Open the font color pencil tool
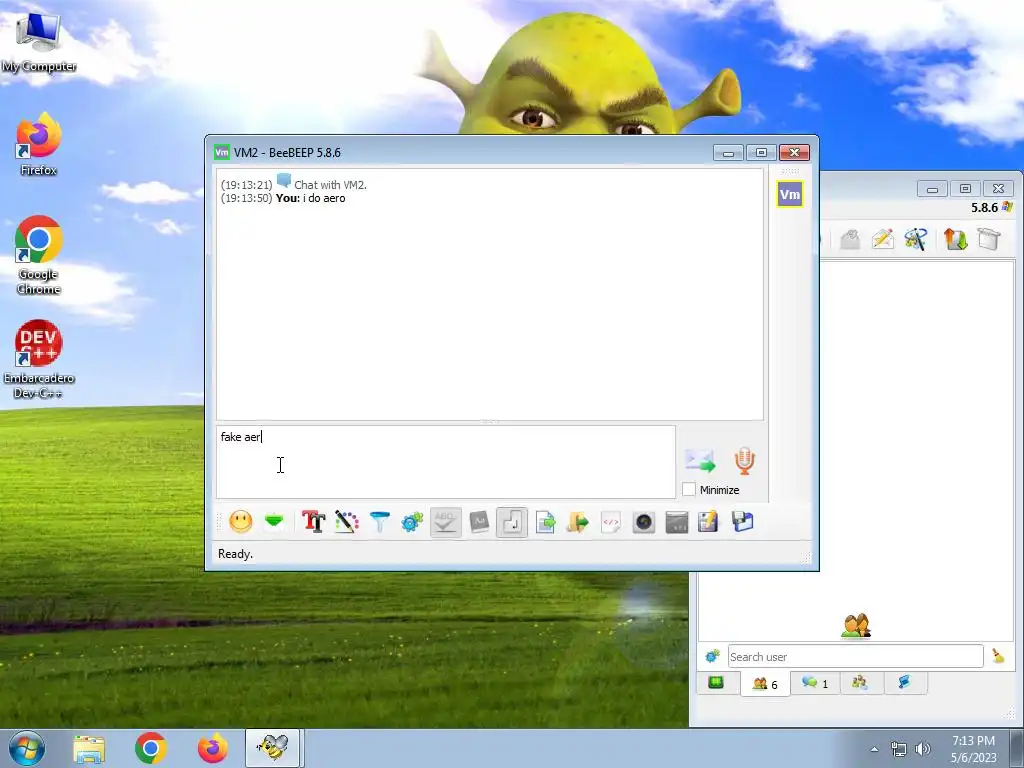Viewport: 1024px width, 768px height. [x=347, y=522]
